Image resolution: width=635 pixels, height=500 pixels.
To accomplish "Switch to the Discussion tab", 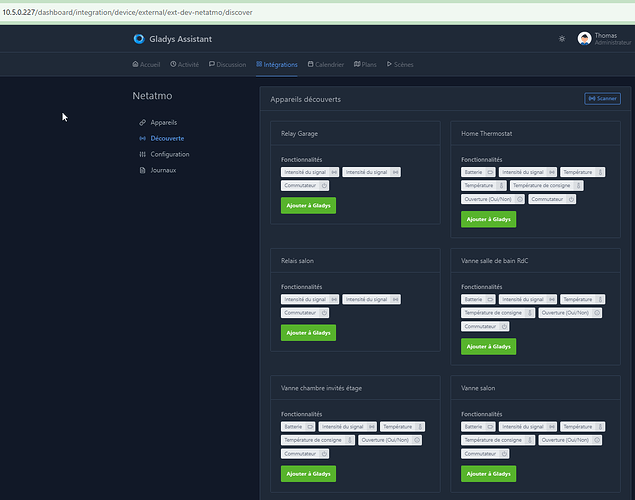I will coord(228,64).
